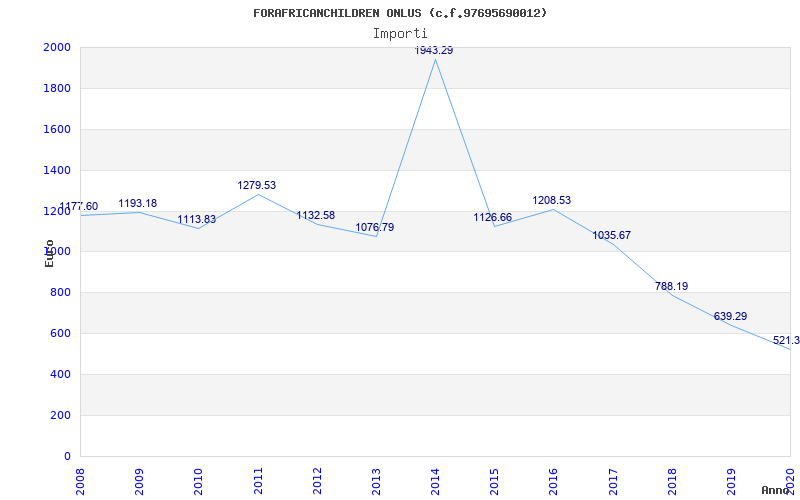
Task: Click the 2010 x-axis year label
Action: (198, 482)
